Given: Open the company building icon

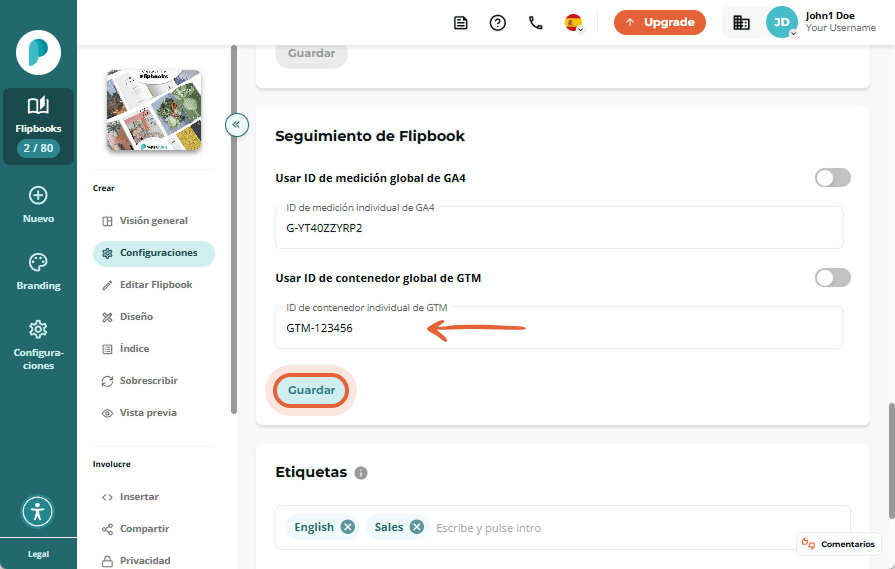Looking at the screenshot, I should (x=741, y=22).
